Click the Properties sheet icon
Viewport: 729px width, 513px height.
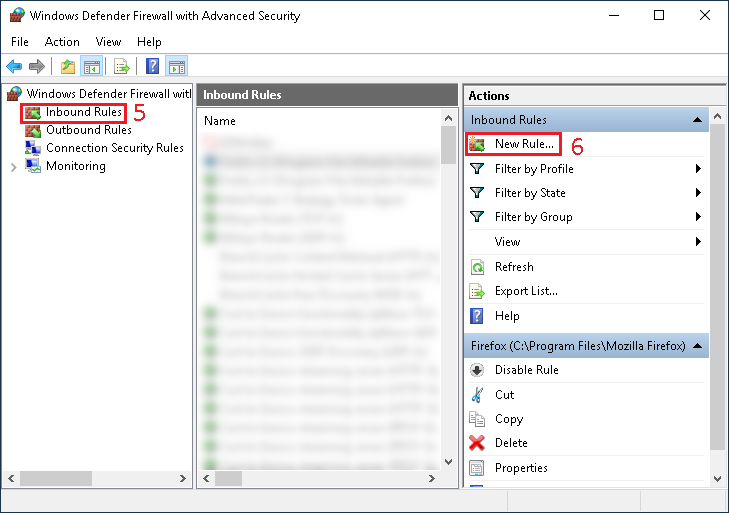(477, 468)
